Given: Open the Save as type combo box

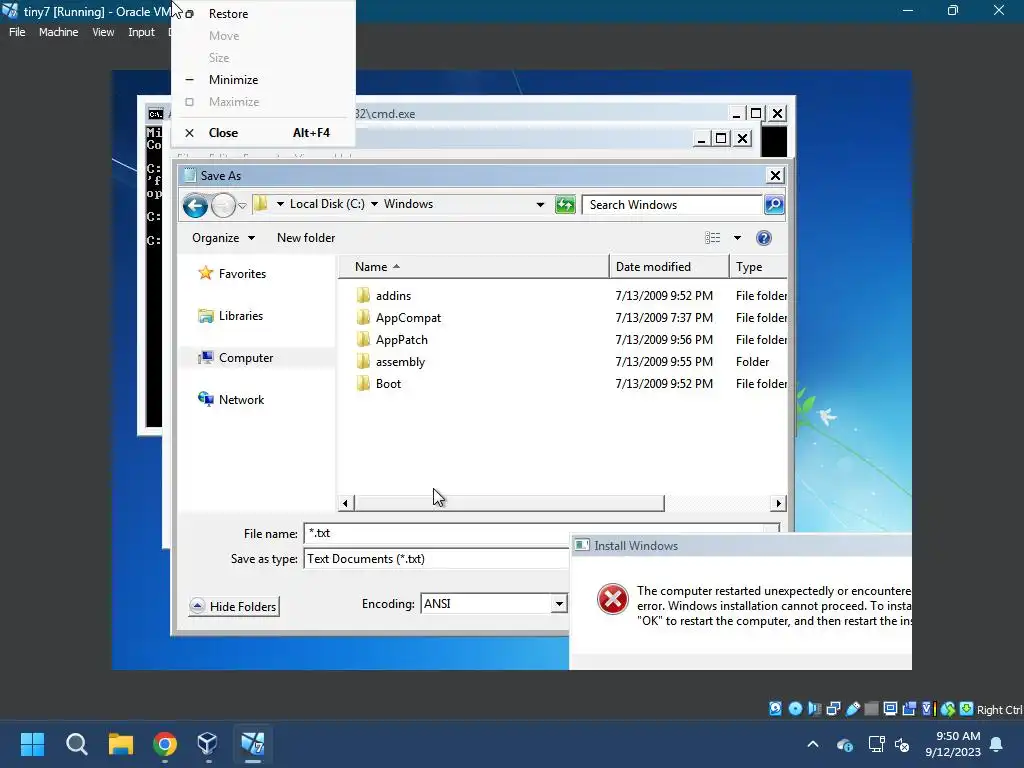Looking at the screenshot, I should tap(436, 559).
